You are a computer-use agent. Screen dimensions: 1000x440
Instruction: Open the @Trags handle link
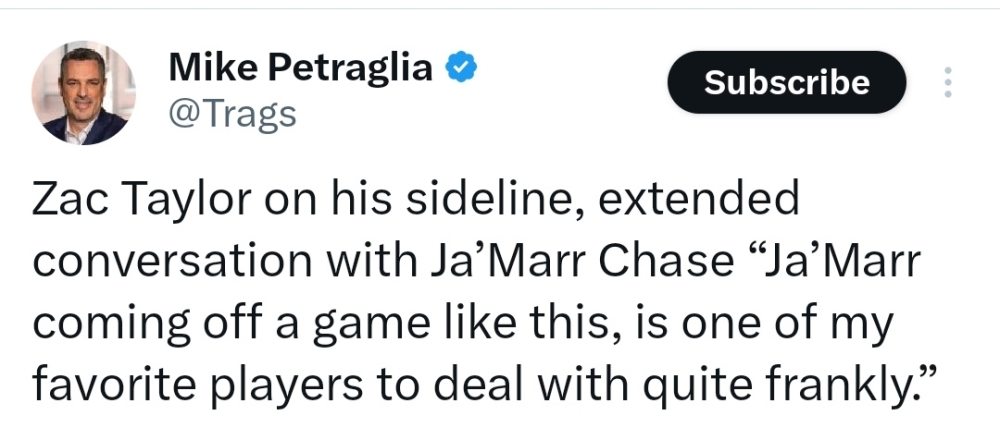[233, 114]
